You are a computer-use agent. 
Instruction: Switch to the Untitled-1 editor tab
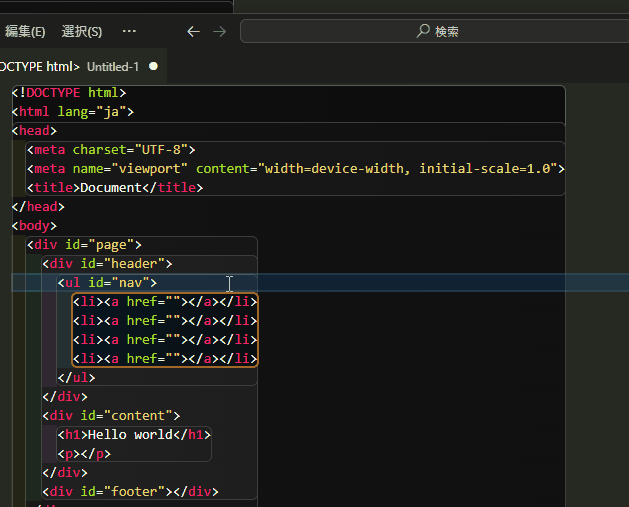(113, 66)
